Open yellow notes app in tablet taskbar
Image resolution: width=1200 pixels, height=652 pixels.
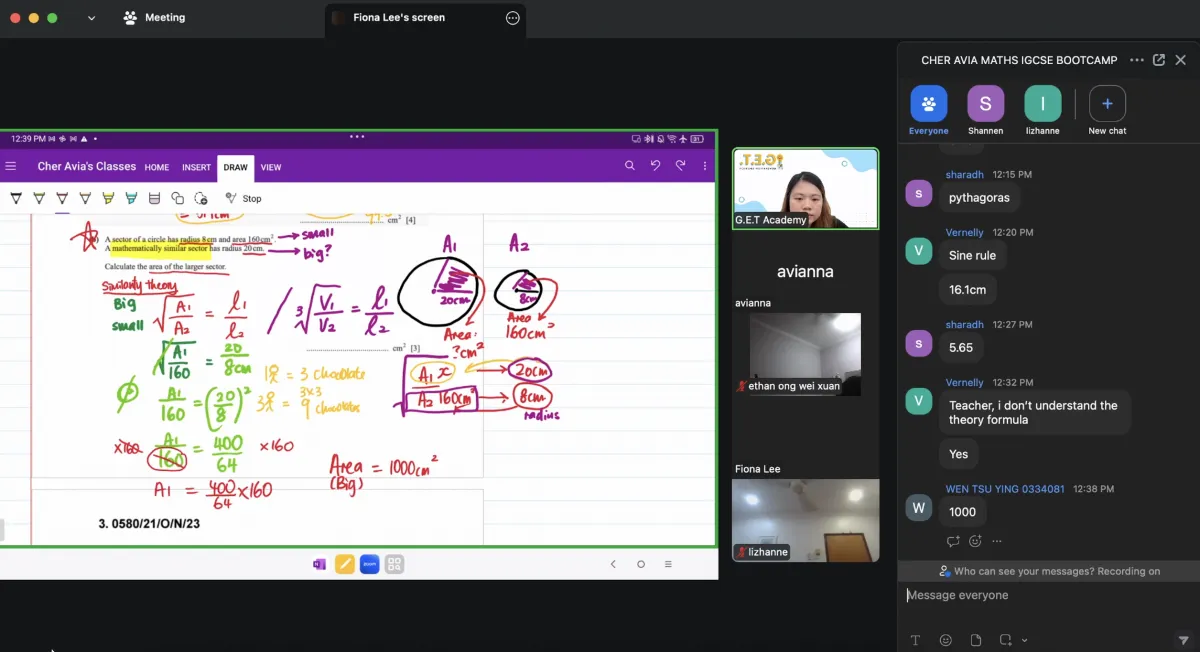345,564
